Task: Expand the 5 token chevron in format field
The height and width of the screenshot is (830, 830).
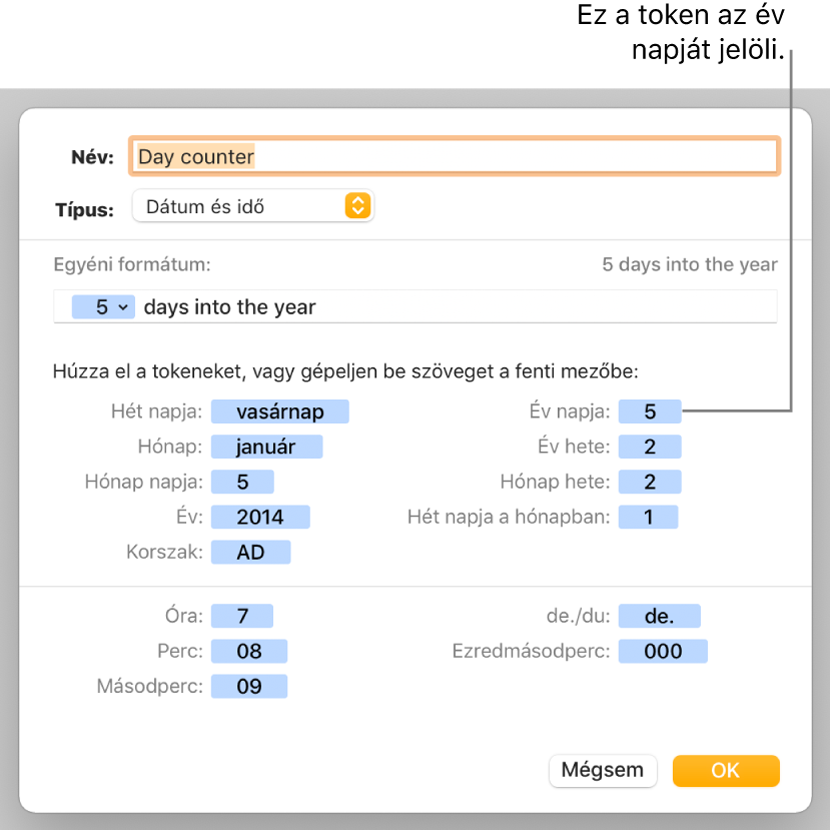Action: 123,307
